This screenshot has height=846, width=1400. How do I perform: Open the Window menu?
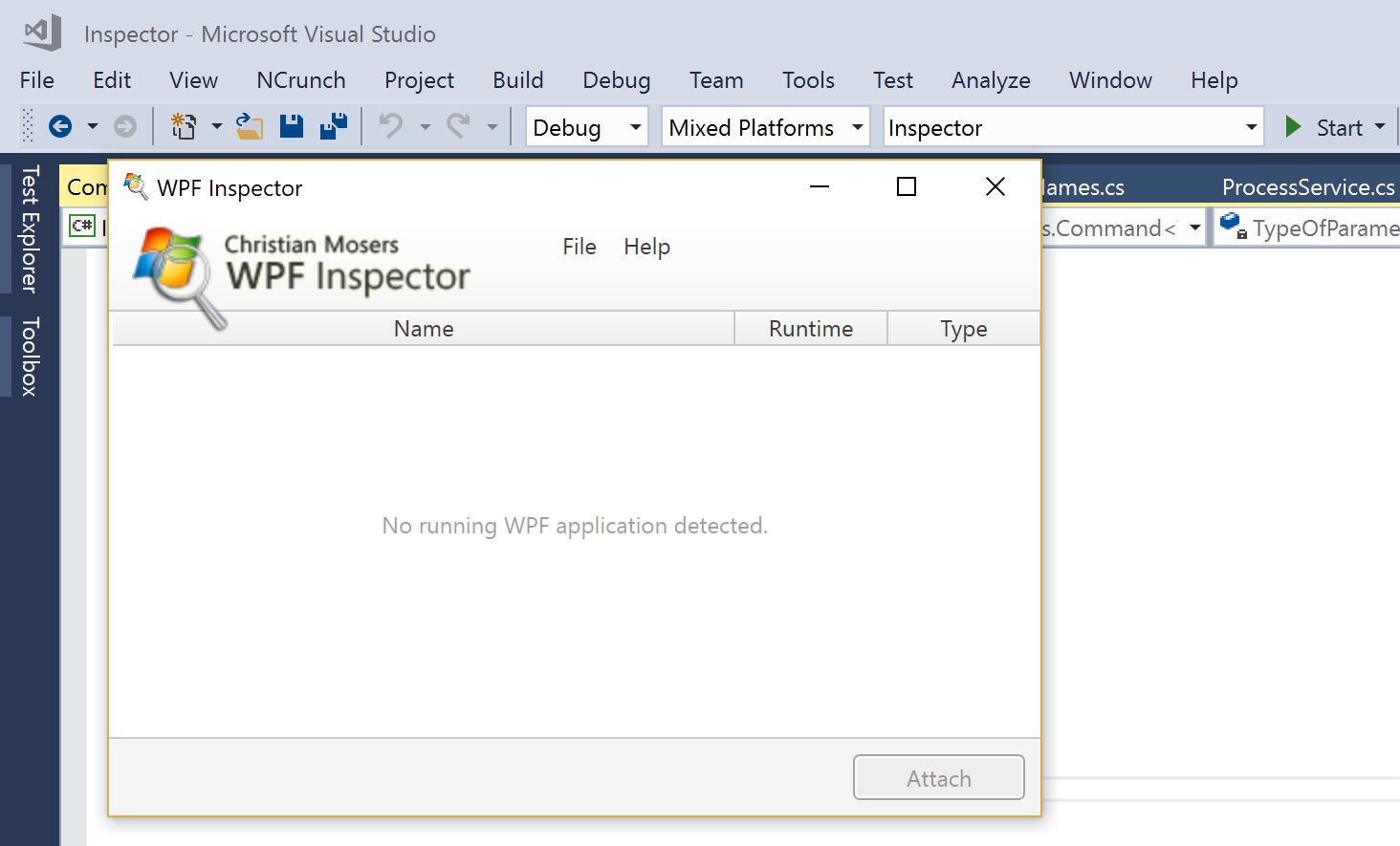click(x=1110, y=80)
